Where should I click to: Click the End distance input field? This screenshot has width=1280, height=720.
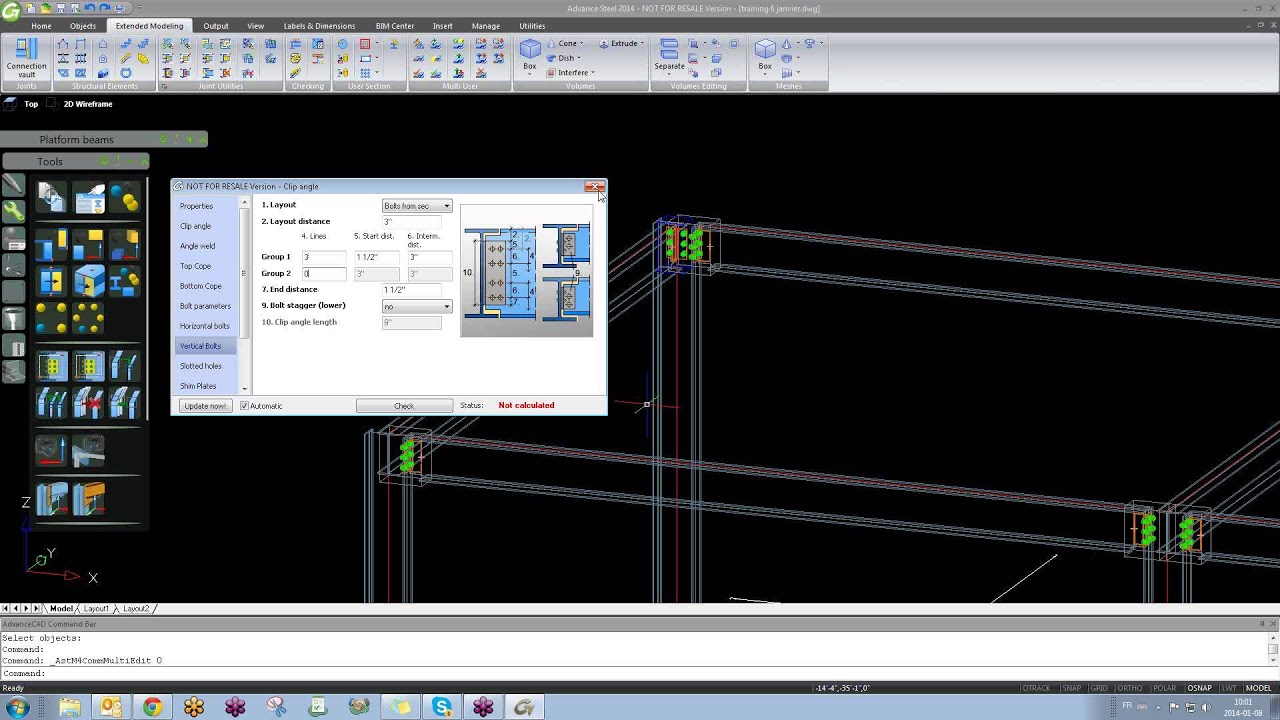(411, 290)
